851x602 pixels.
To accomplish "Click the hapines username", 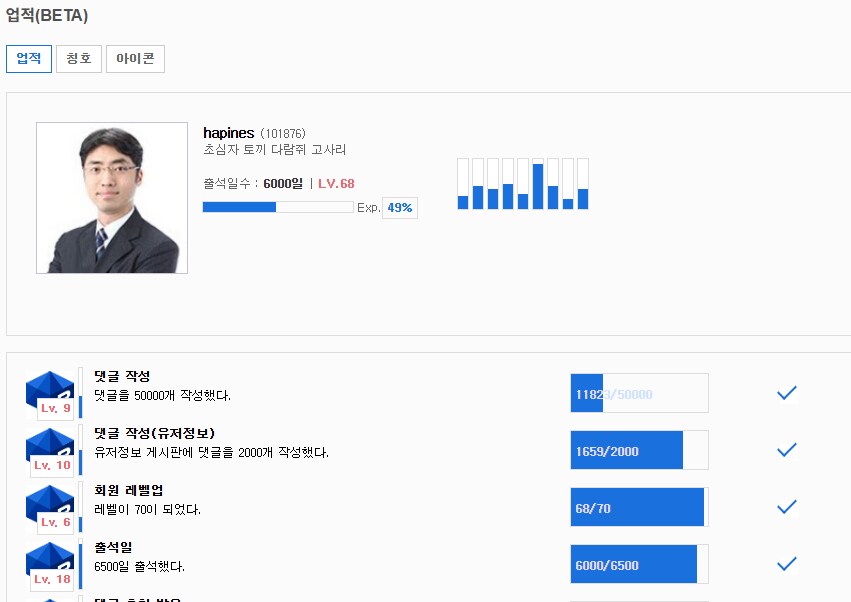I will coord(228,133).
